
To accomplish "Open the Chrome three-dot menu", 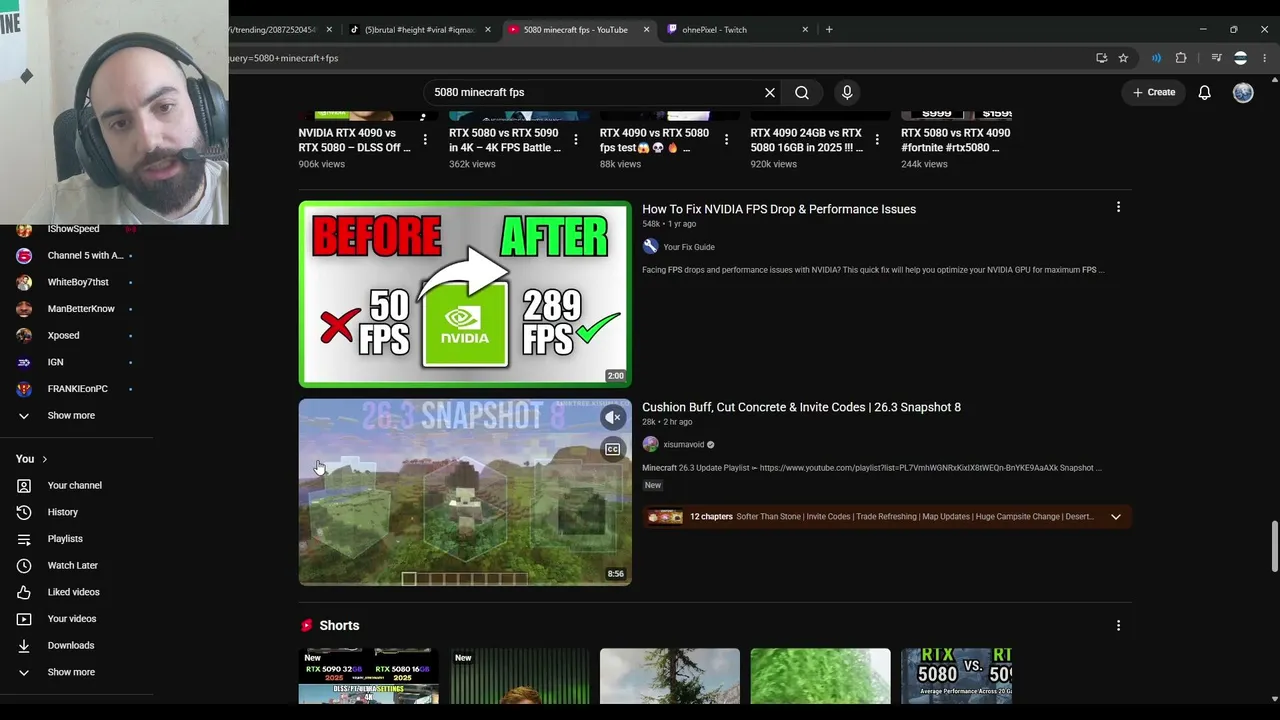I will [x=1264, y=58].
